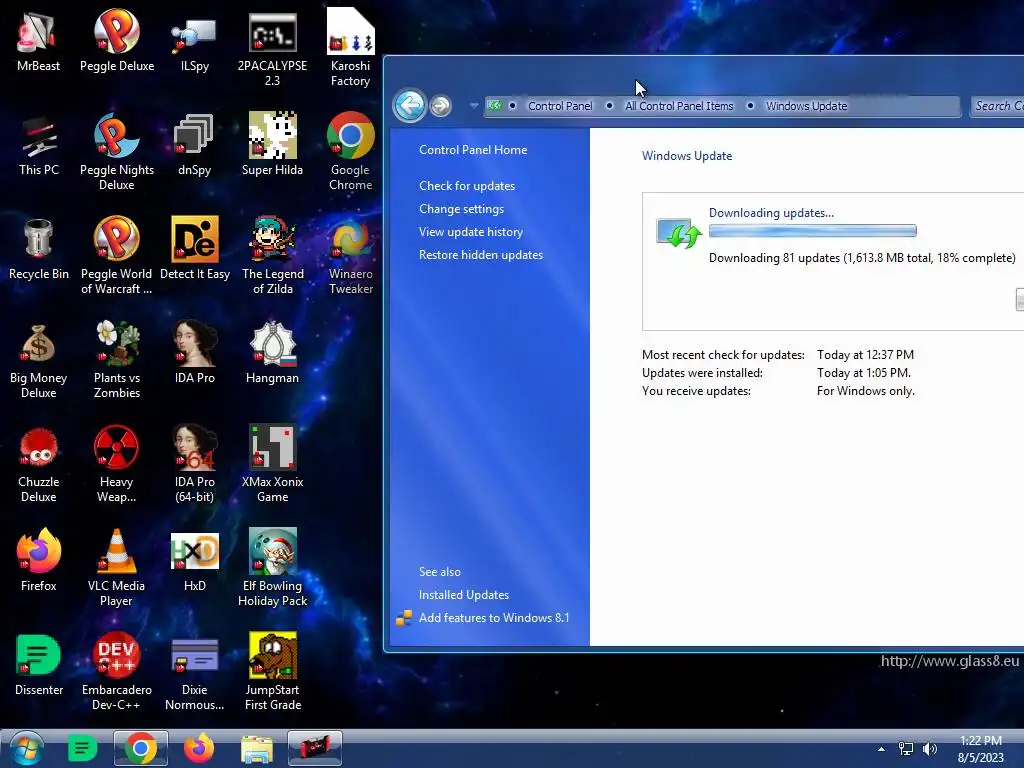Select the 2PACALYPSE 2.3 shortcut

pyautogui.click(x=272, y=48)
